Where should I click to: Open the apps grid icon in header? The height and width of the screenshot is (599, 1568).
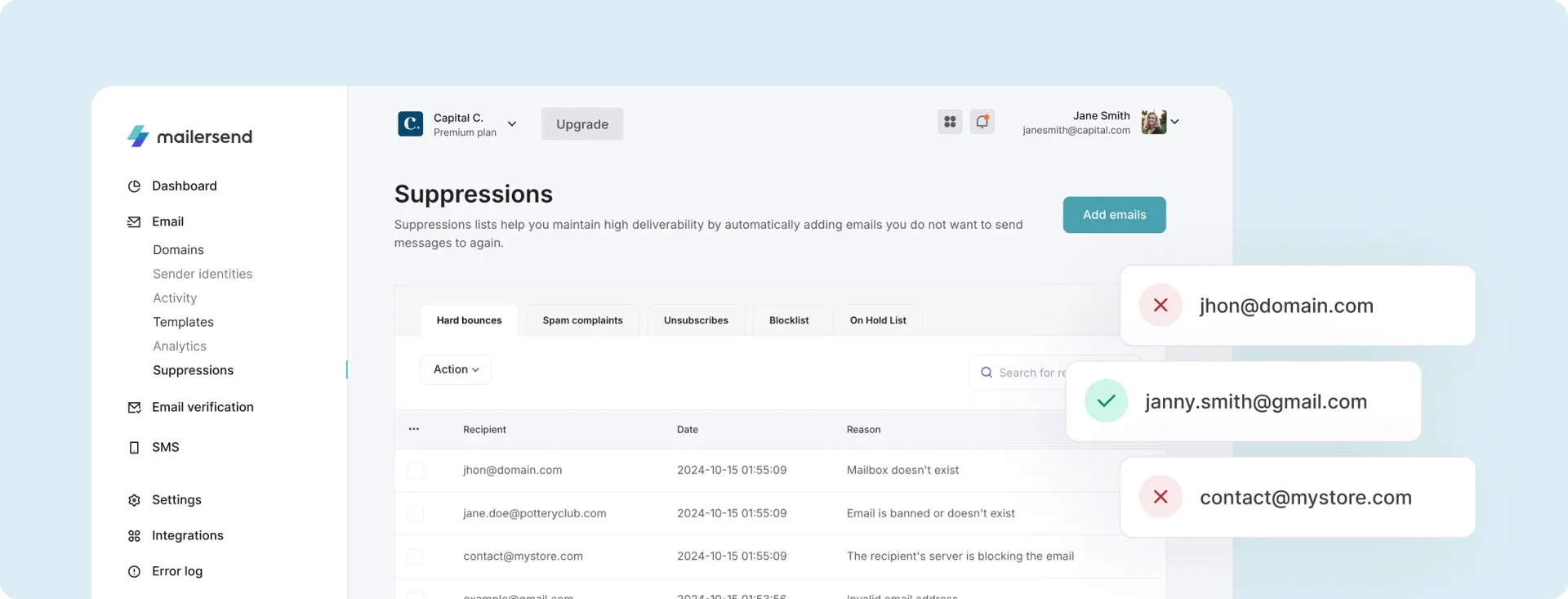click(x=950, y=122)
